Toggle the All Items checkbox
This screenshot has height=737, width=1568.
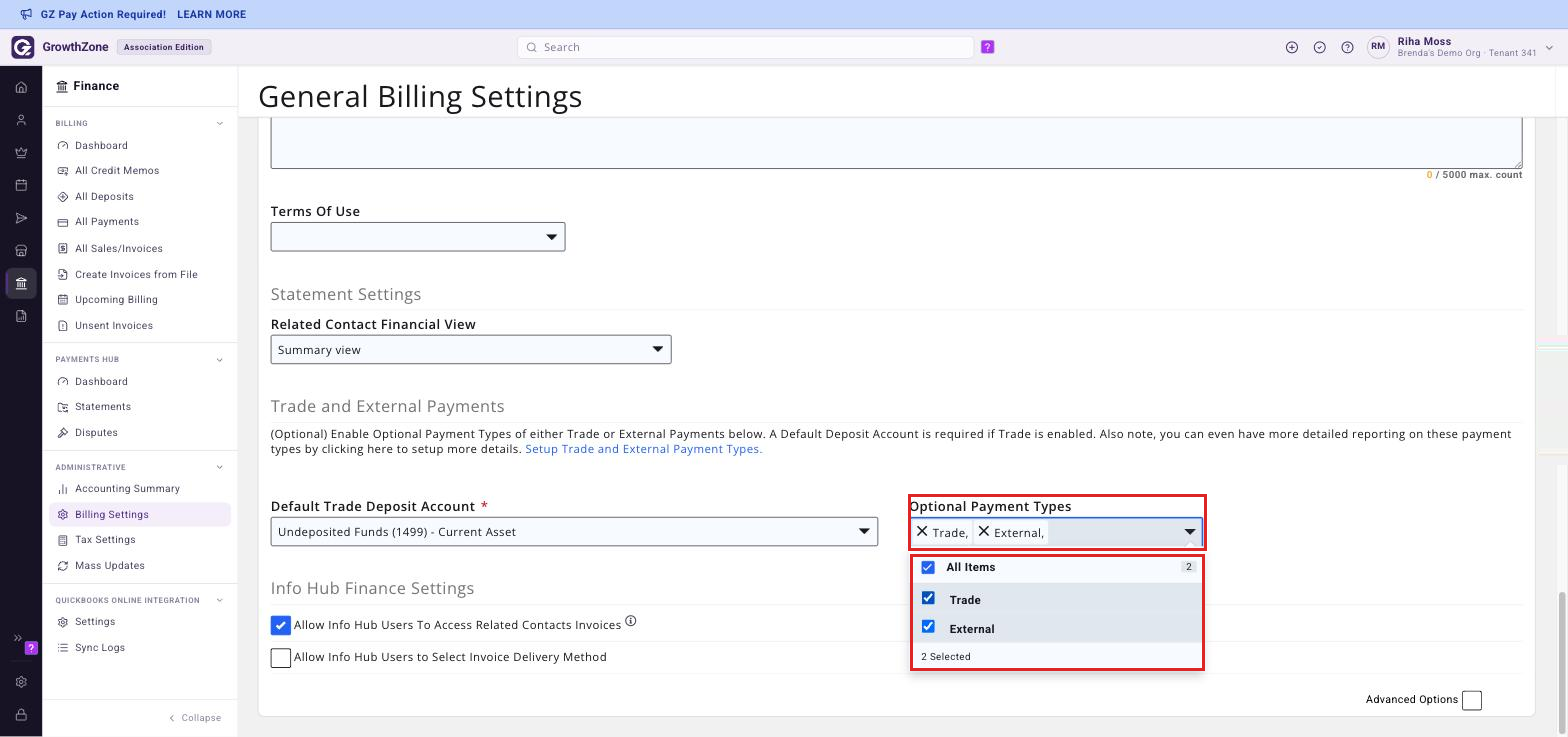click(x=928, y=567)
